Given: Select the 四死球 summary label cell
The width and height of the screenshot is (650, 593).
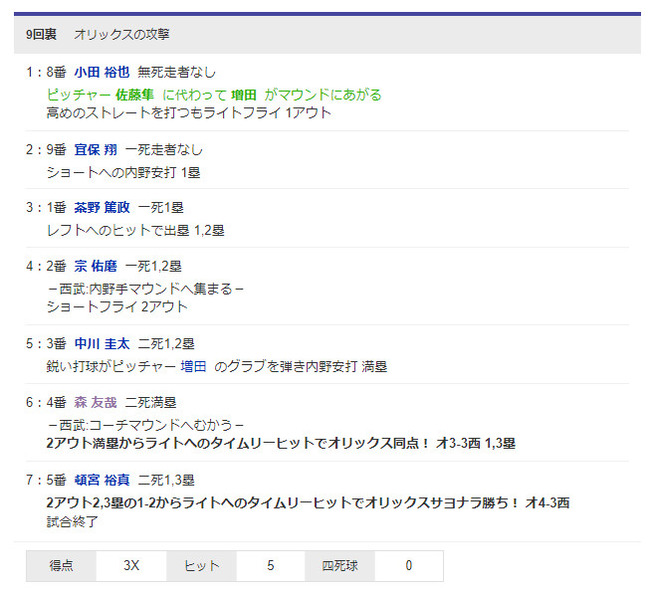Looking at the screenshot, I should pyautogui.click(x=340, y=566).
